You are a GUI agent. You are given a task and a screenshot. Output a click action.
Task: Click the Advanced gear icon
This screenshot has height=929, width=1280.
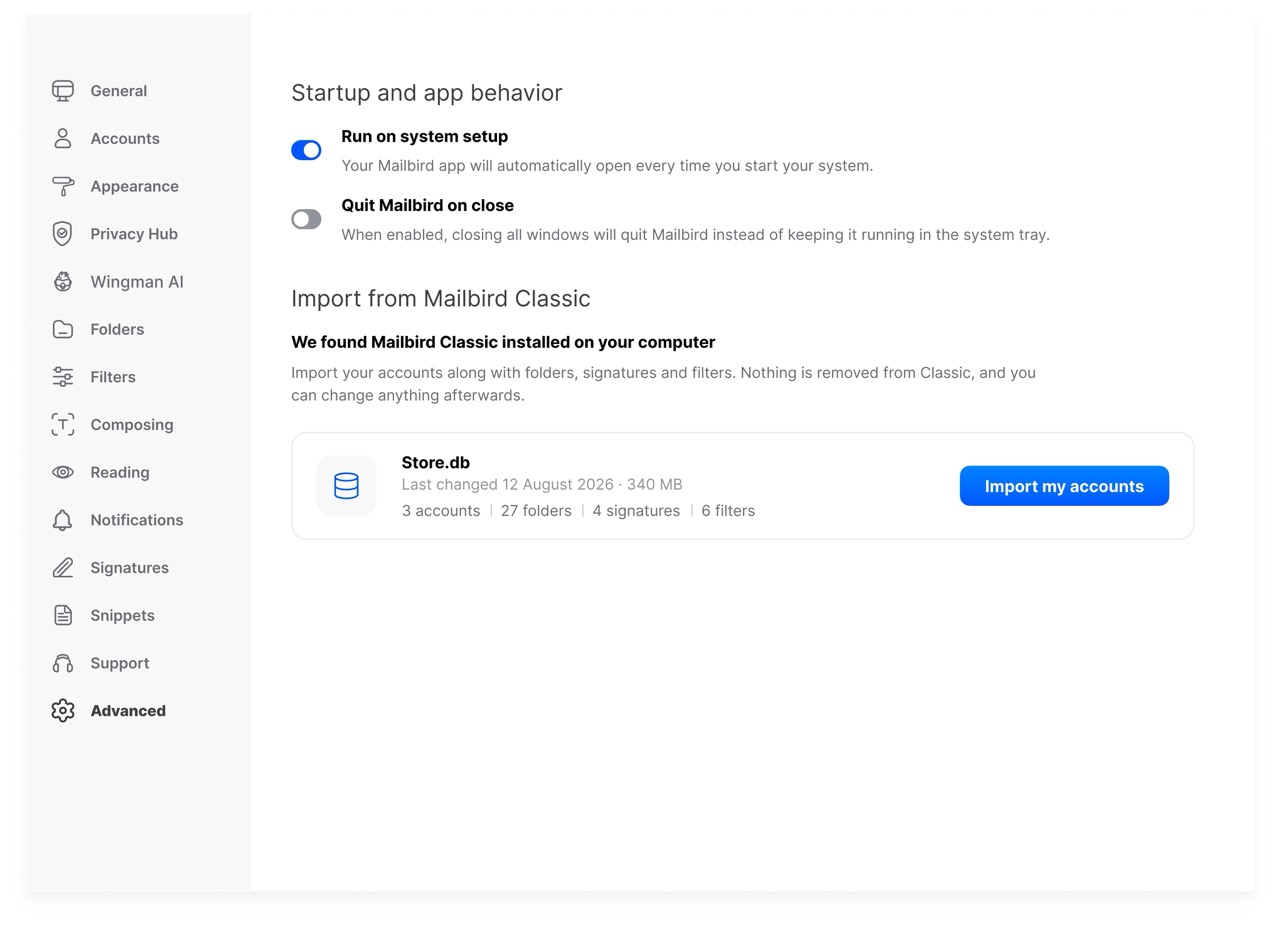63,711
